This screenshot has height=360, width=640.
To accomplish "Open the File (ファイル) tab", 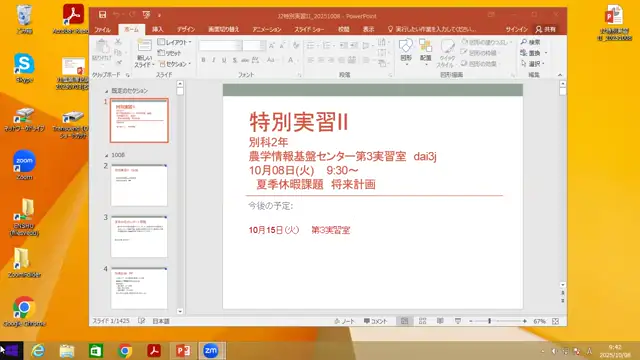I will (102, 29).
